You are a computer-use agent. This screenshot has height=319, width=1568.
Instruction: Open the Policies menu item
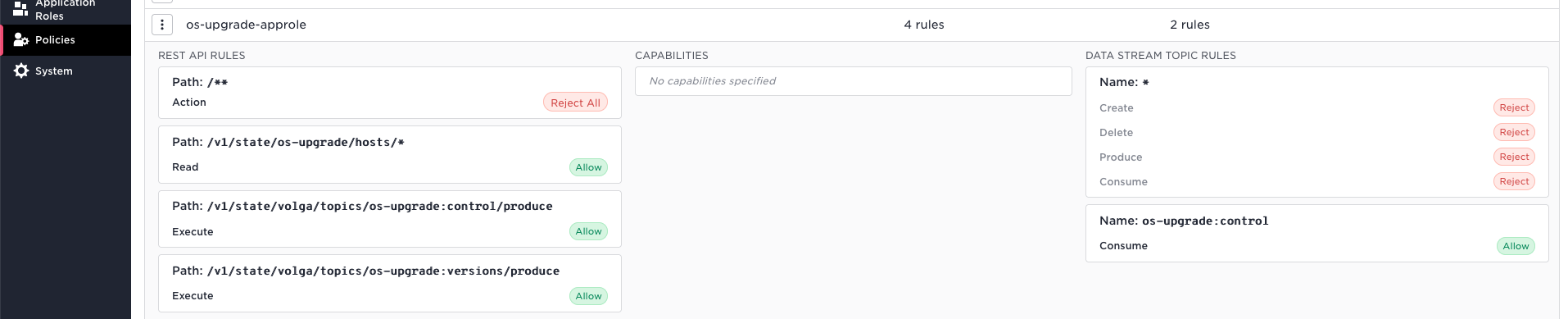66,40
